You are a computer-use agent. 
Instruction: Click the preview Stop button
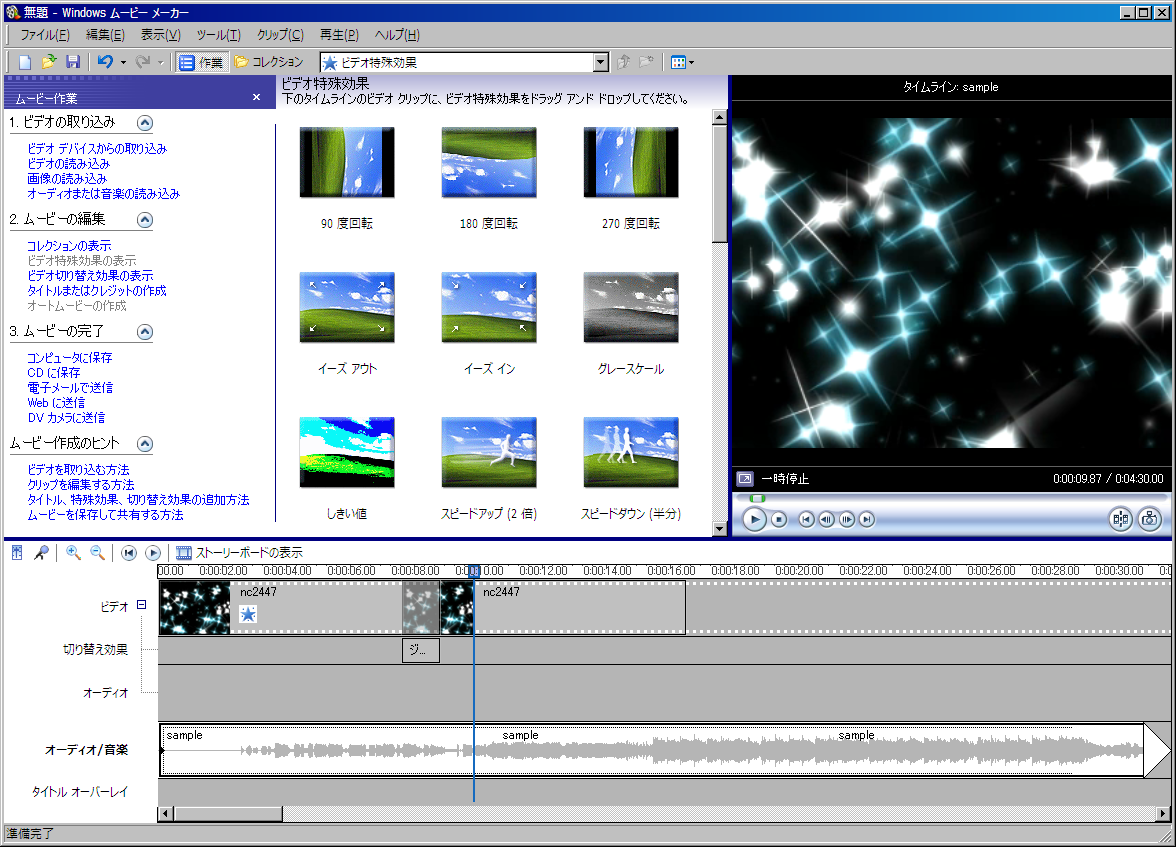[x=779, y=519]
